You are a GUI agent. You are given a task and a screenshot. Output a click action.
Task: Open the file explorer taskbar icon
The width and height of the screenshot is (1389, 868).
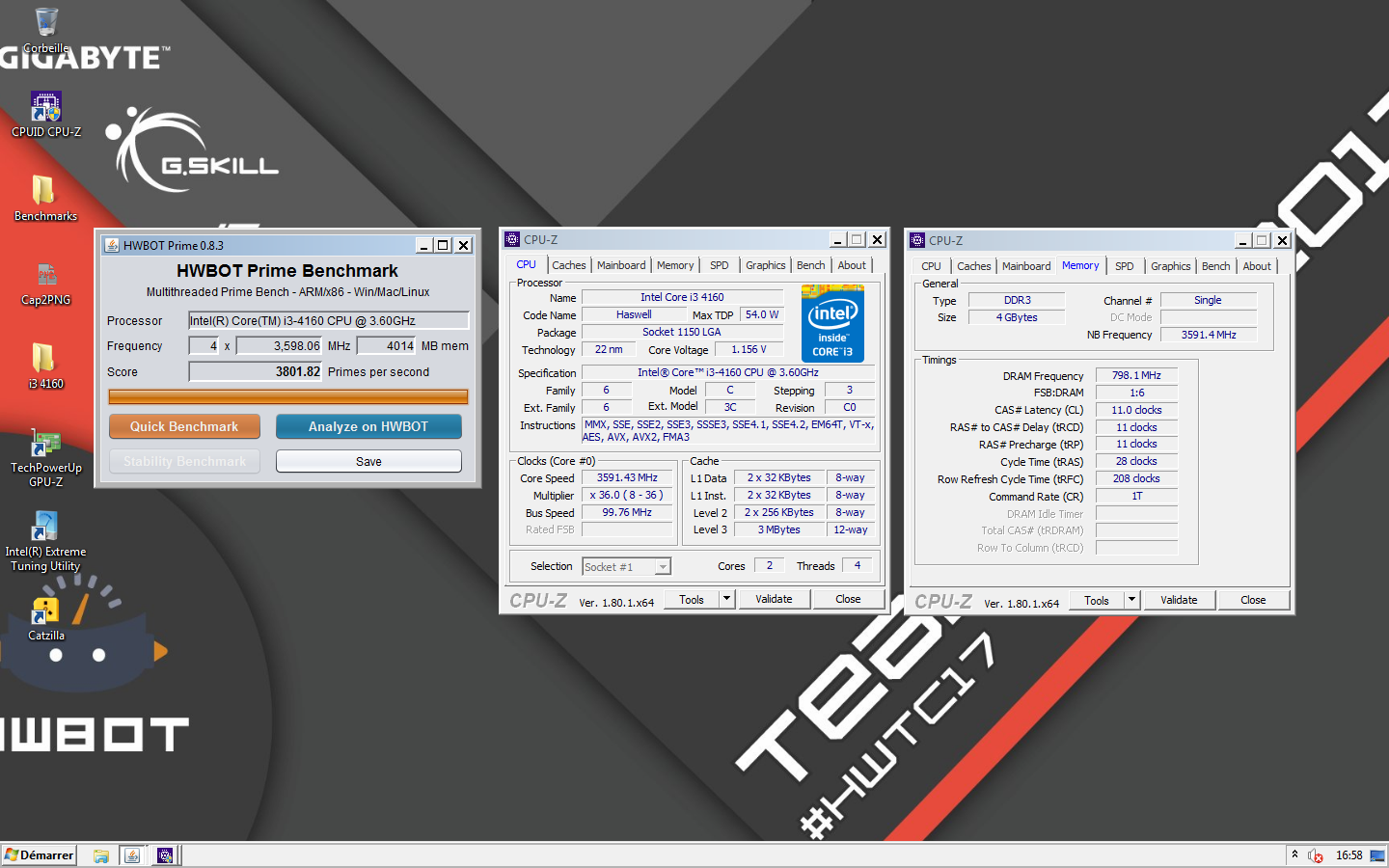coord(101,855)
